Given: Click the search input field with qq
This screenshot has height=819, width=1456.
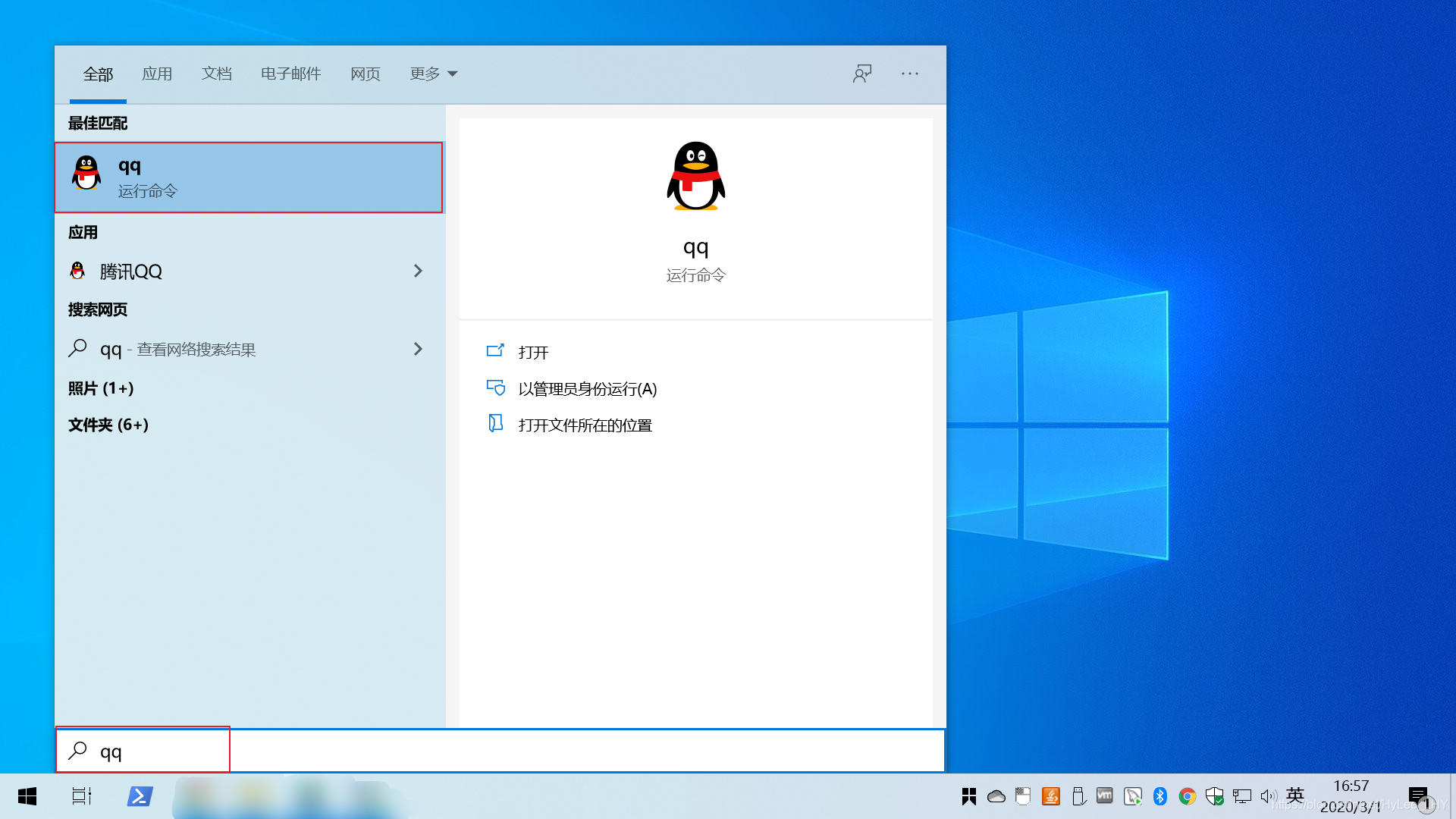Looking at the screenshot, I should (500, 751).
